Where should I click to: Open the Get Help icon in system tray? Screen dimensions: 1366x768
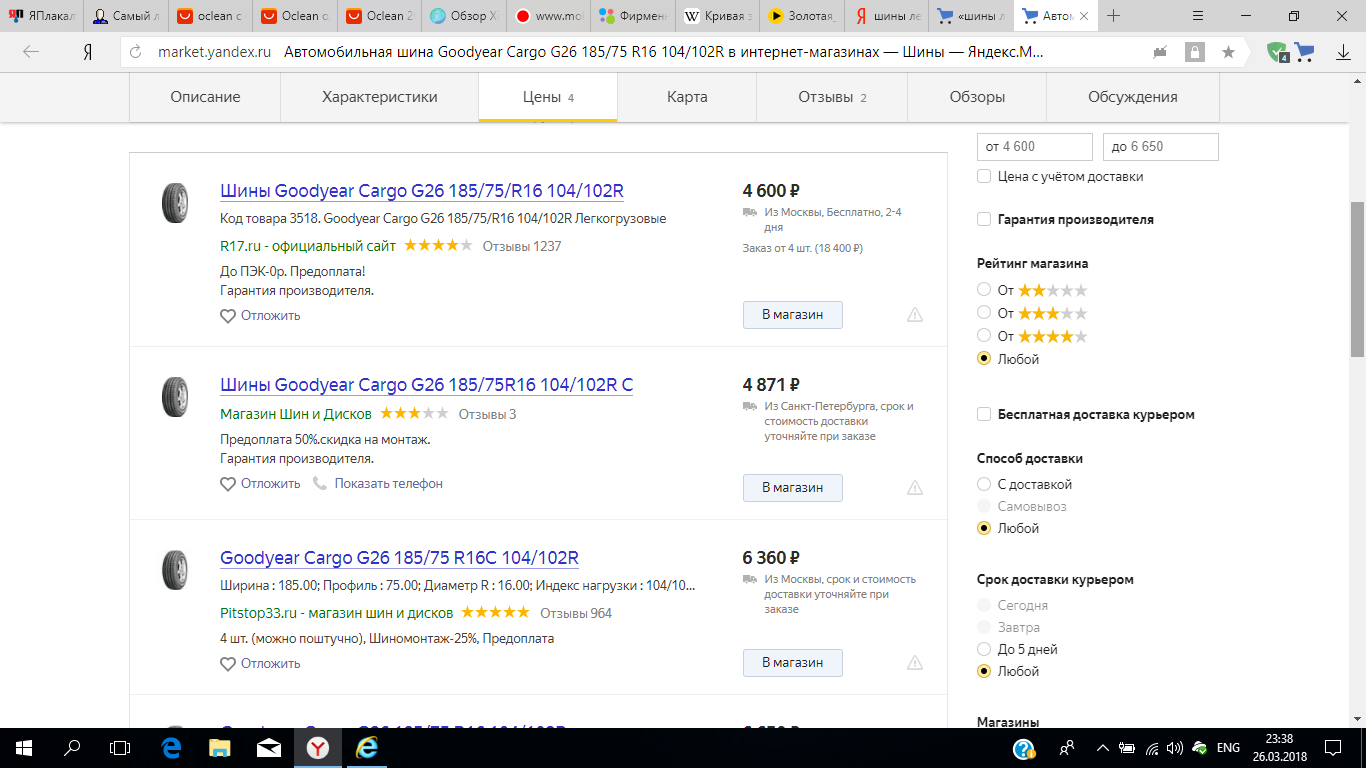[x=1024, y=748]
